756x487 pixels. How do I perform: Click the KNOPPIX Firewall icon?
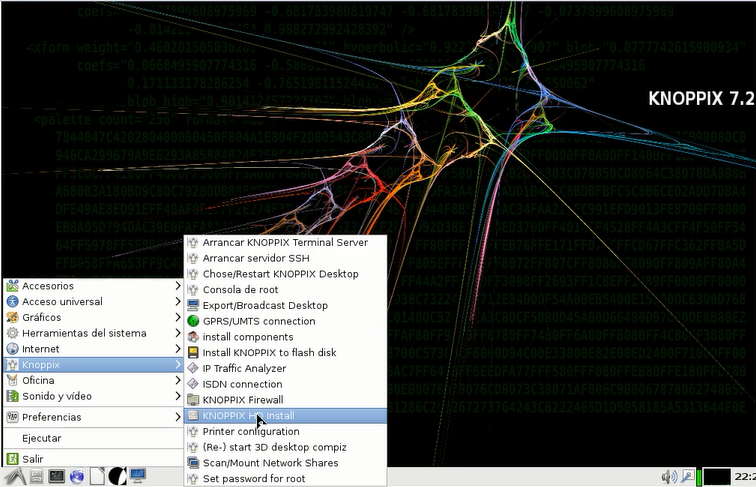pyautogui.click(x=193, y=400)
